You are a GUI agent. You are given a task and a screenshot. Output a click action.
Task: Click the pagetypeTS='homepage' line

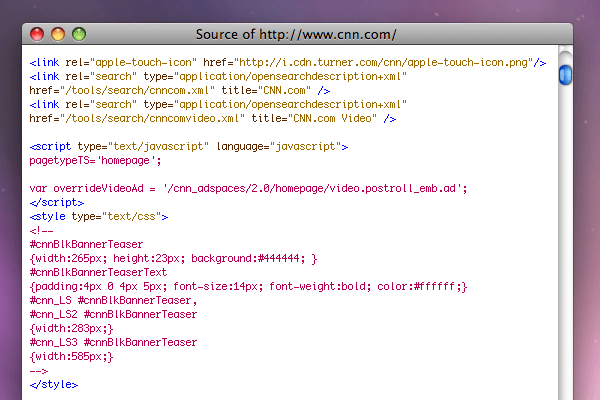click(x=95, y=160)
